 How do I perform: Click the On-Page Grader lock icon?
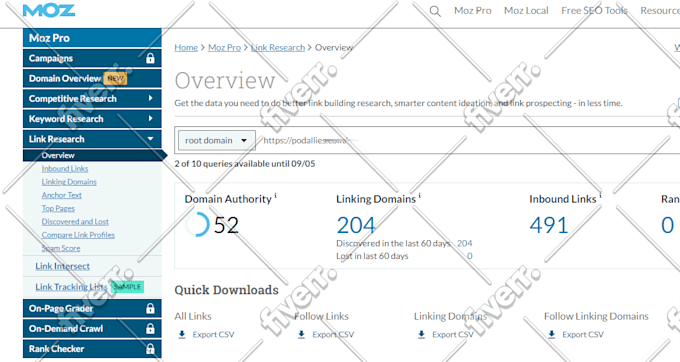click(x=150, y=308)
